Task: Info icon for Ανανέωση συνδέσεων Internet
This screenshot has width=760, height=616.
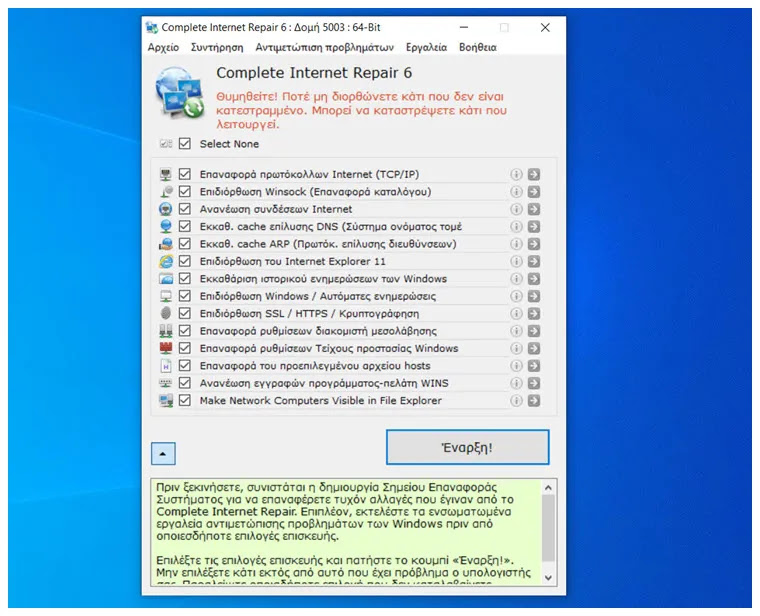Action: [516, 209]
